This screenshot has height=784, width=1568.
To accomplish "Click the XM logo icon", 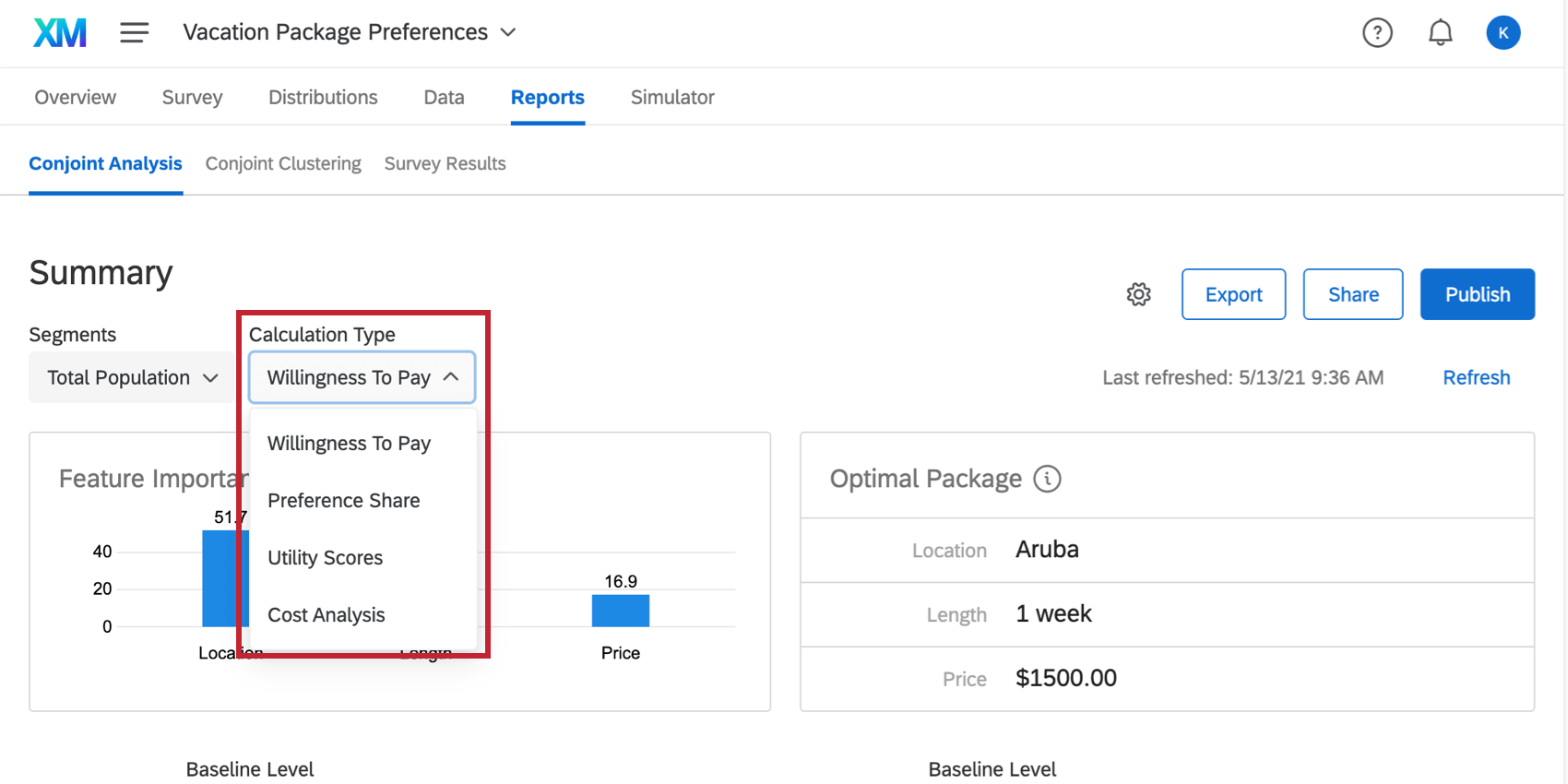I will click(60, 33).
